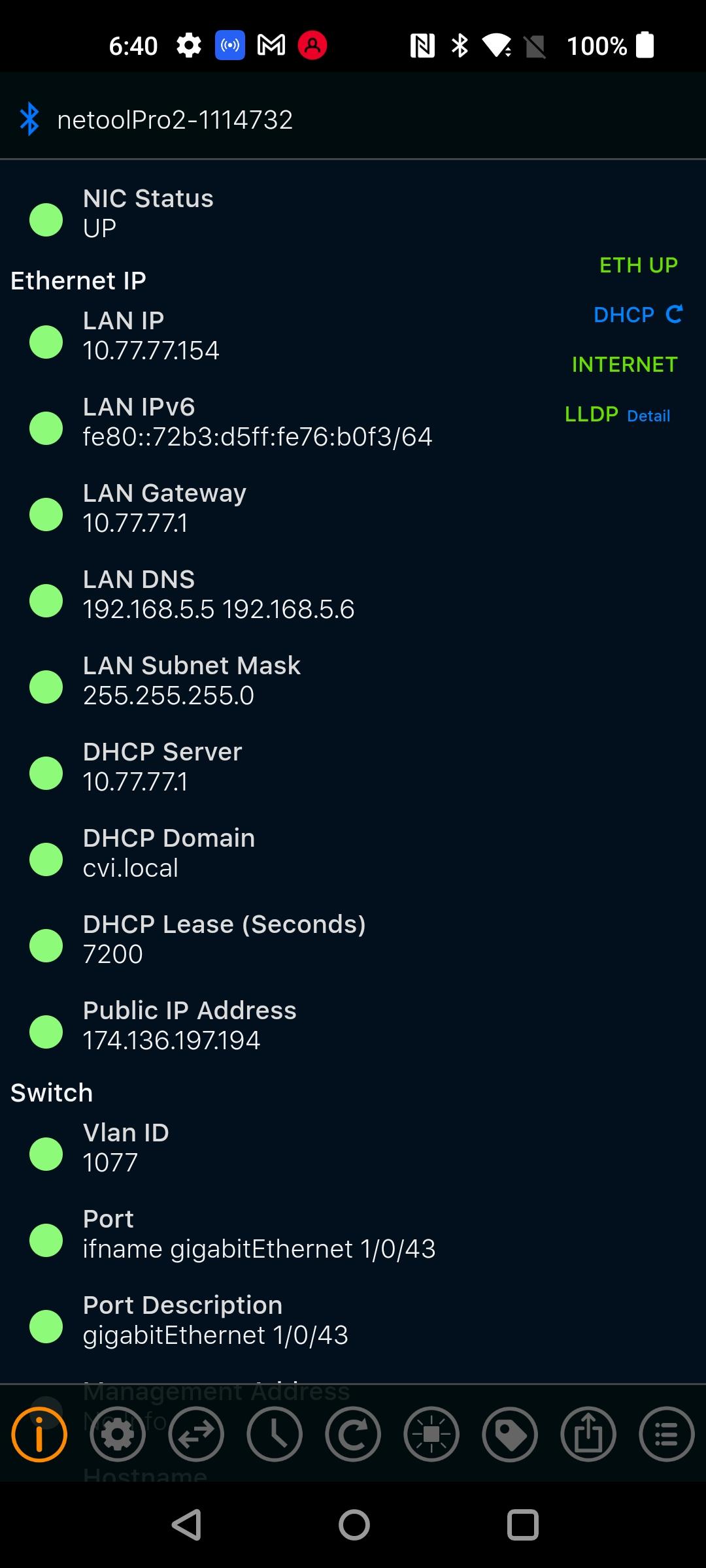
Task: Click the LLDP Detail link
Action: click(648, 416)
